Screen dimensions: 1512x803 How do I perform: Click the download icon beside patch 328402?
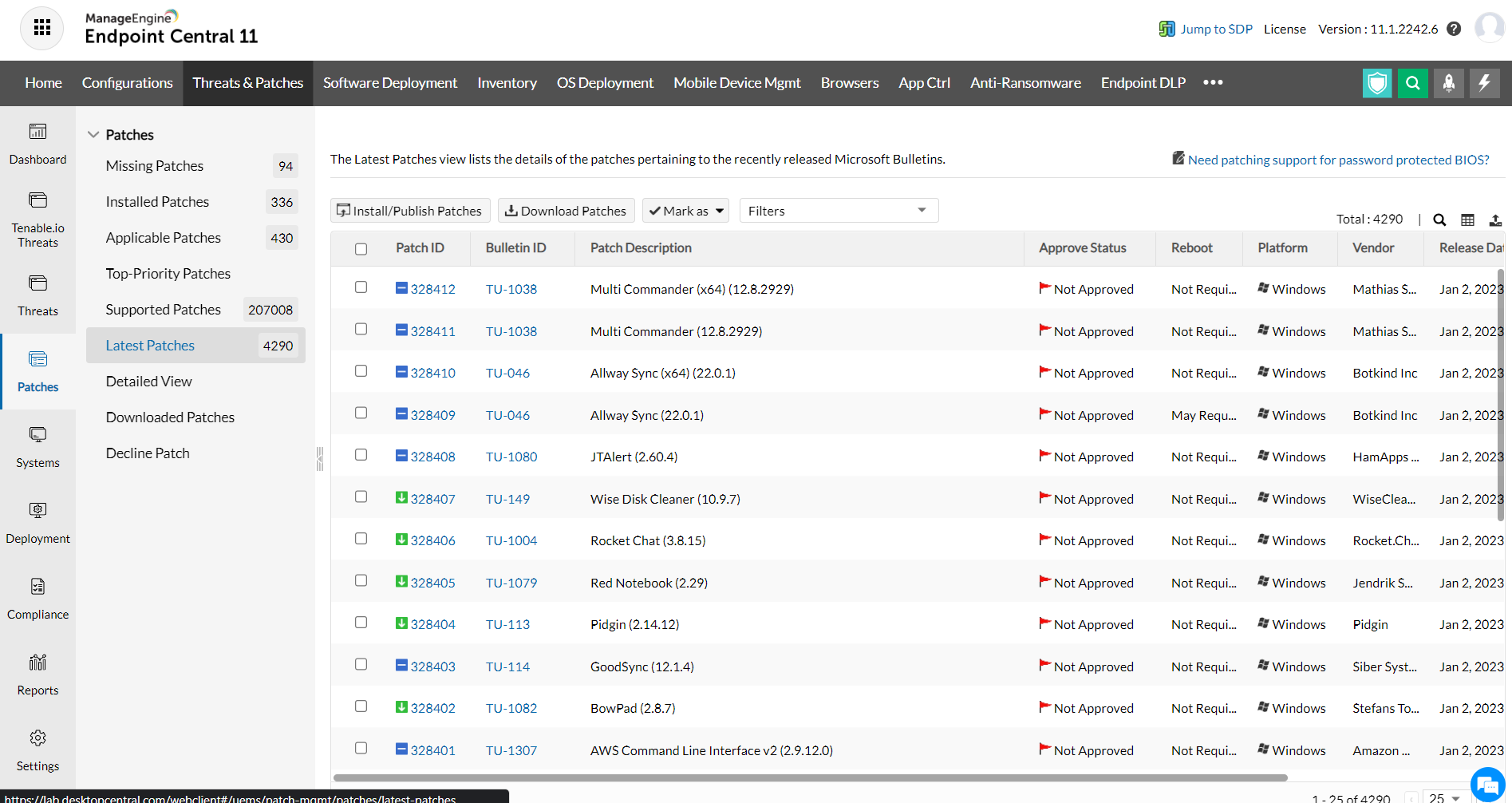pos(402,707)
